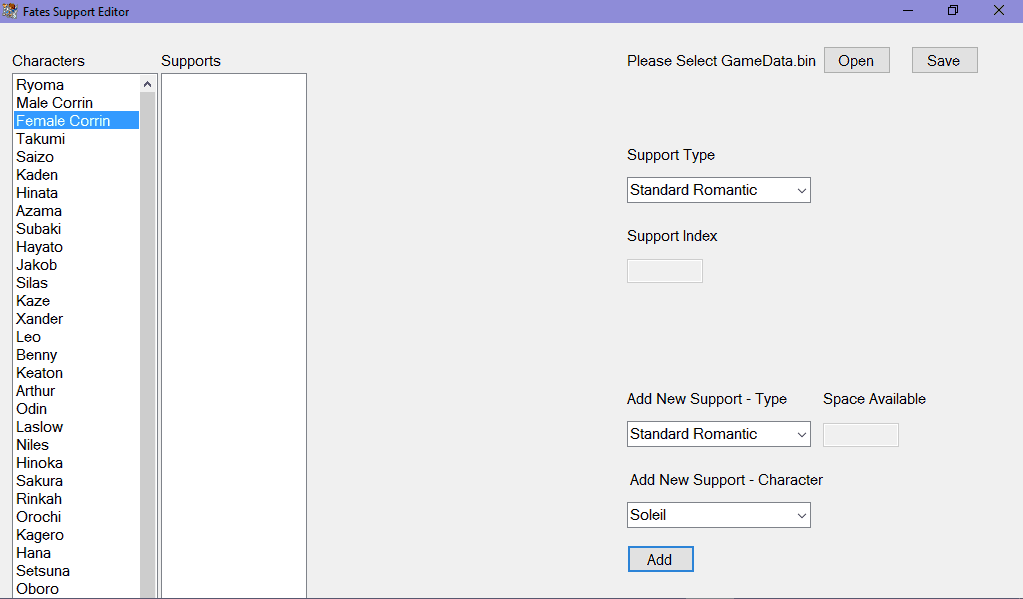Close the Fates Support Editor window
The image size is (1023, 599).
pos(999,10)
